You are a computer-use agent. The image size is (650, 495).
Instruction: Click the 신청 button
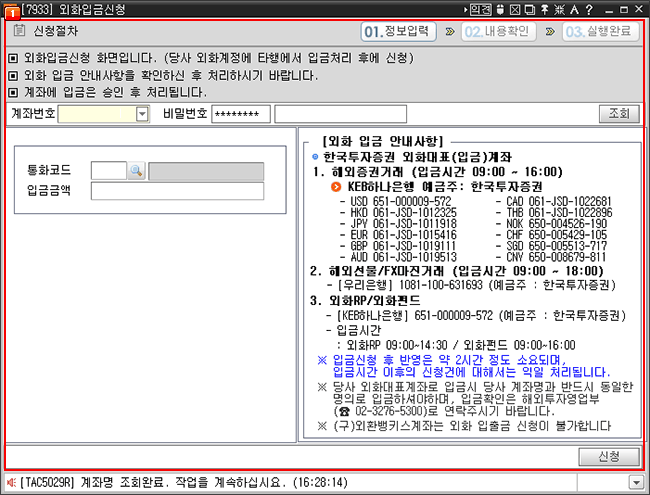coord(609,456)
